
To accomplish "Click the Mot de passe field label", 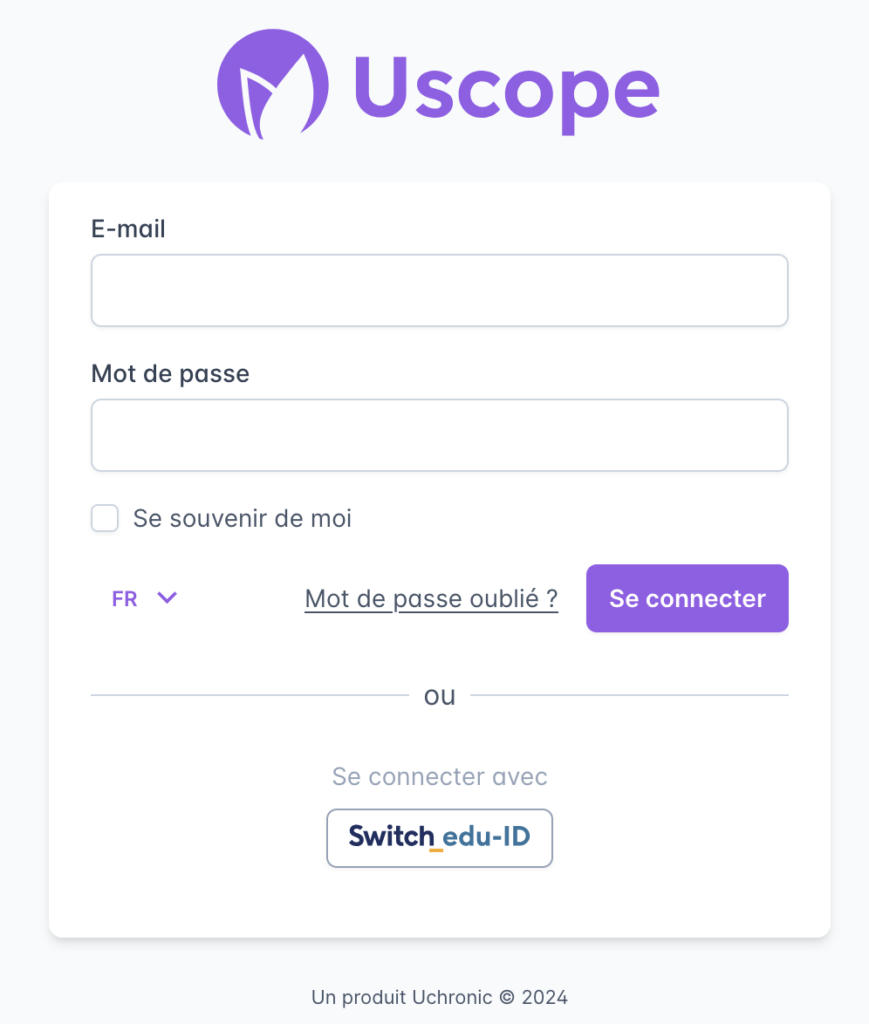I will [170, 374].
